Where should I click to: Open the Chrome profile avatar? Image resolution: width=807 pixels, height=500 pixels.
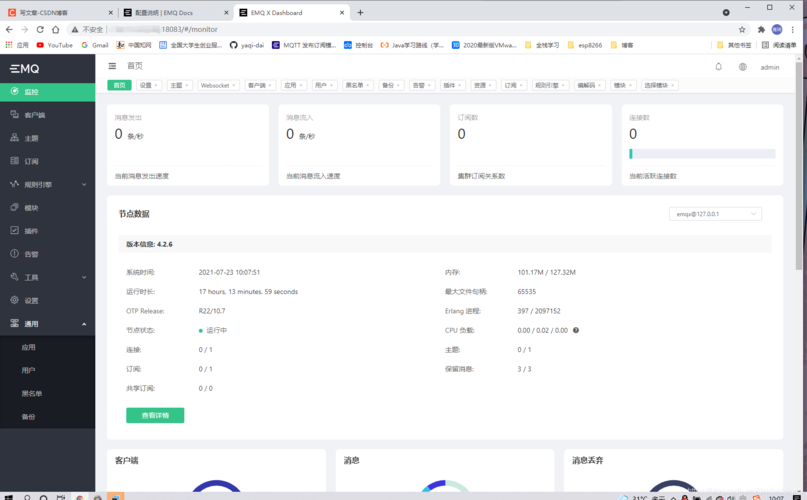pos(777,29)
